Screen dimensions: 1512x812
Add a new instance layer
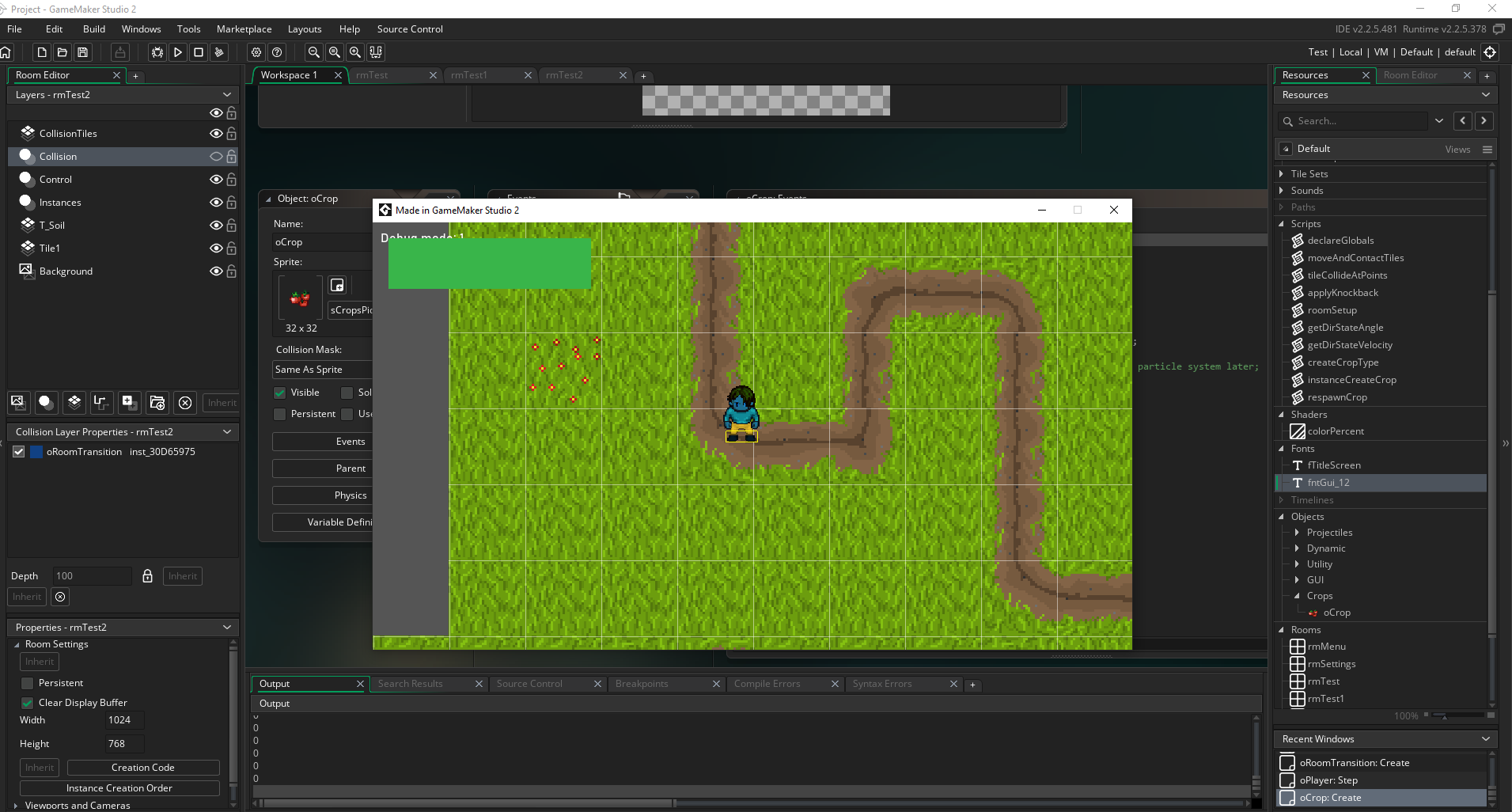coord(46,402)
